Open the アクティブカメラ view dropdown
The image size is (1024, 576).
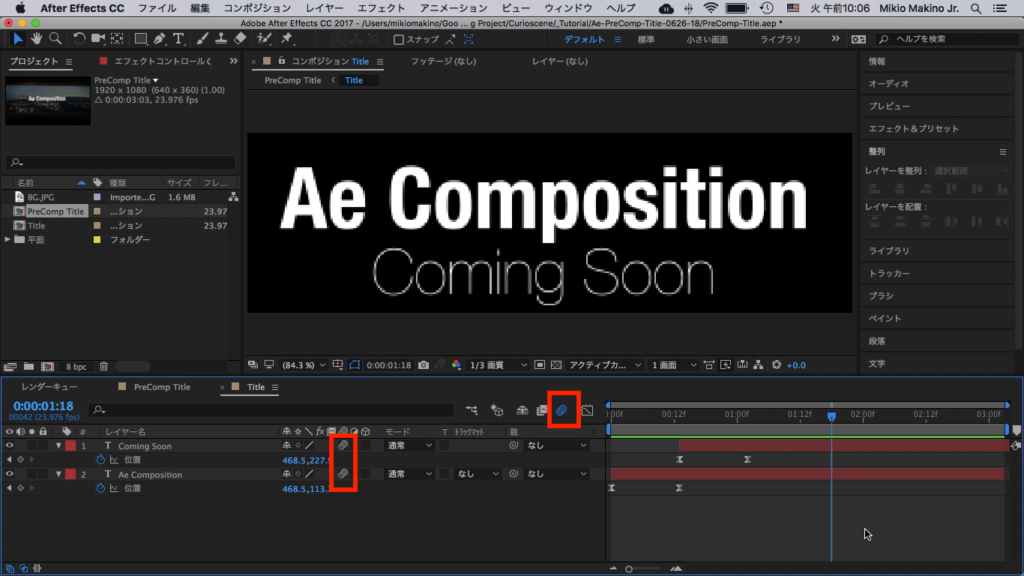(605, 365)
